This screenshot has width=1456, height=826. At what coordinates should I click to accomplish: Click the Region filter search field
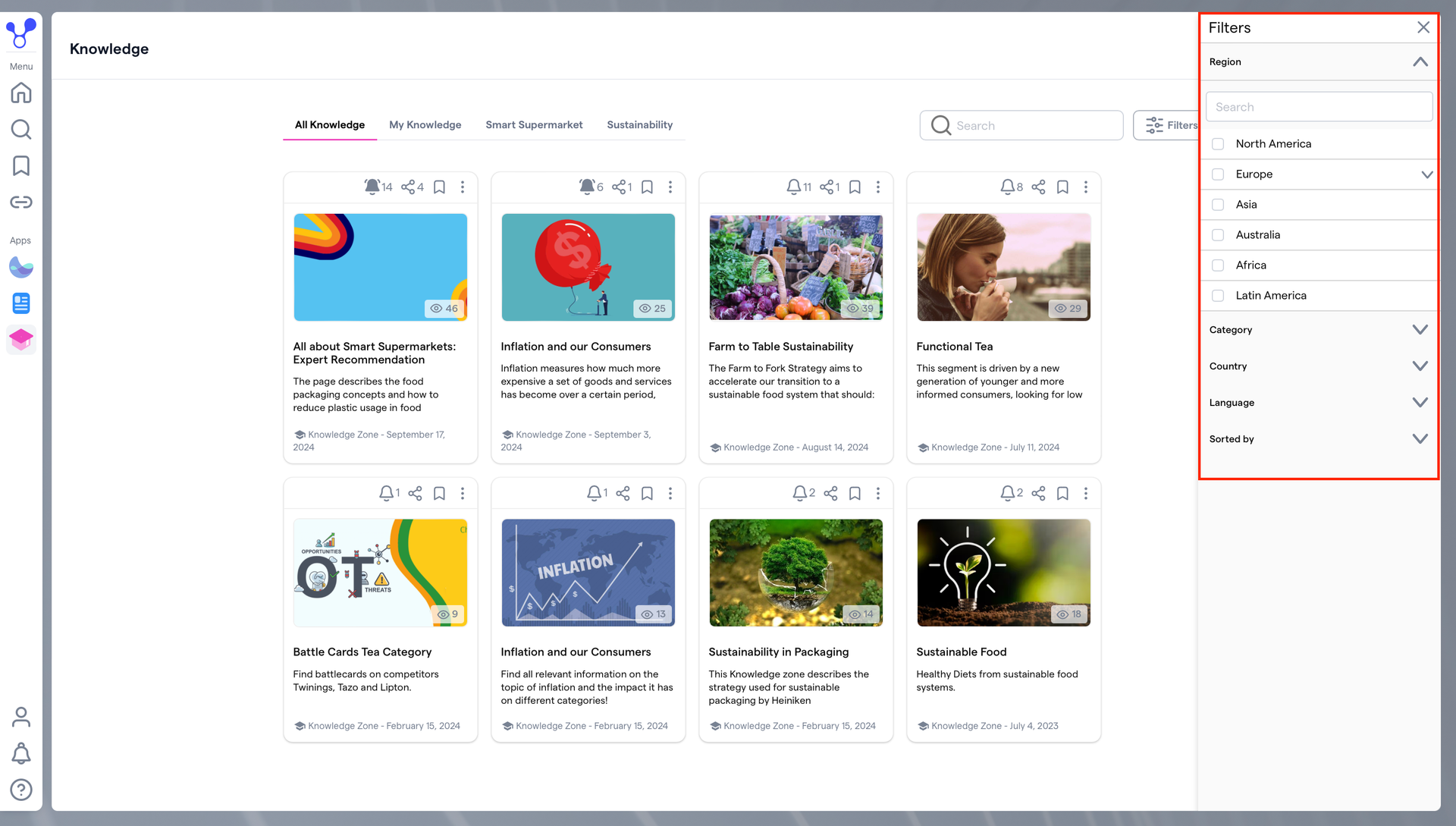point(1319,107)
